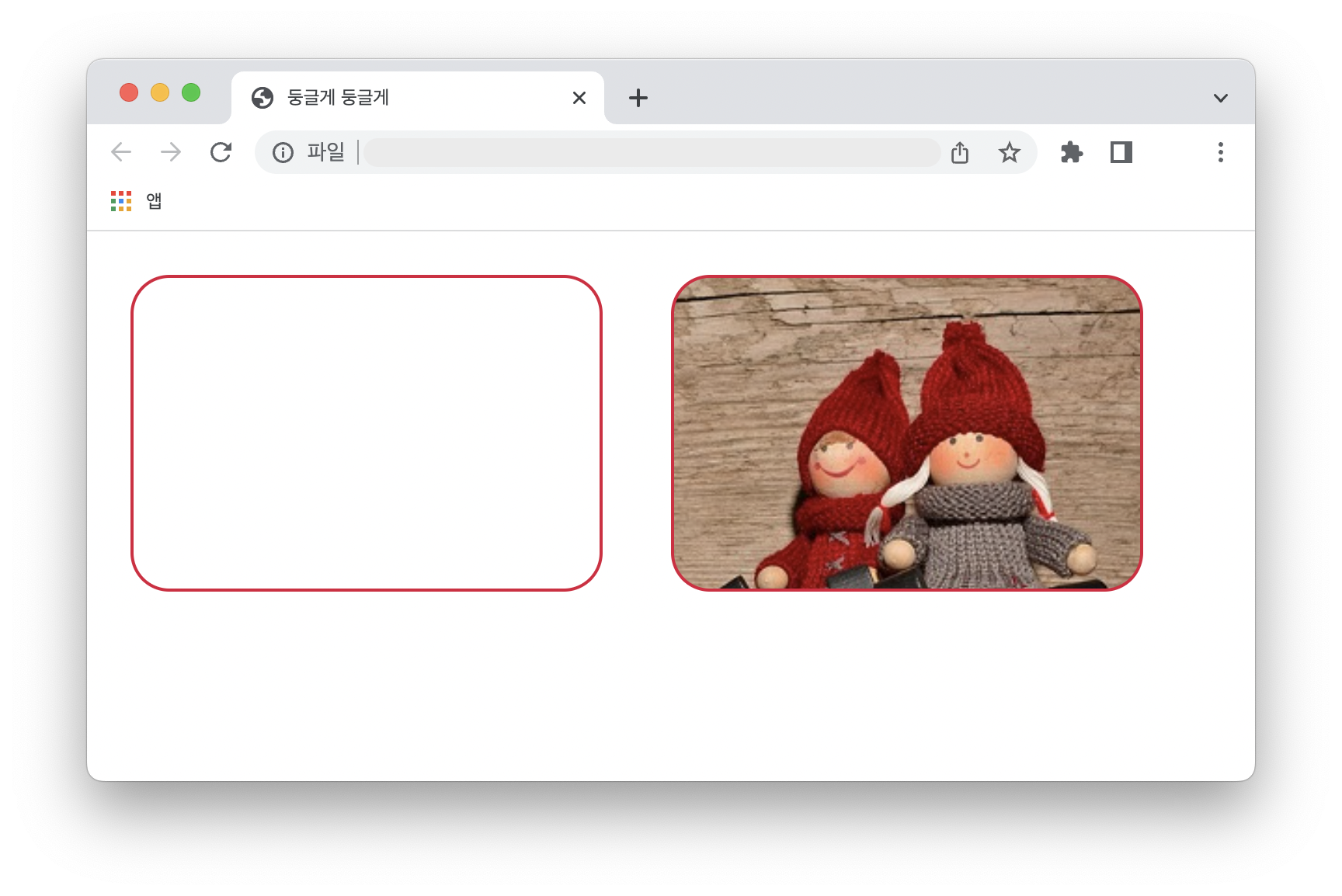Minimize the window with yellow button
The image size is (1342, 896).
160,92
